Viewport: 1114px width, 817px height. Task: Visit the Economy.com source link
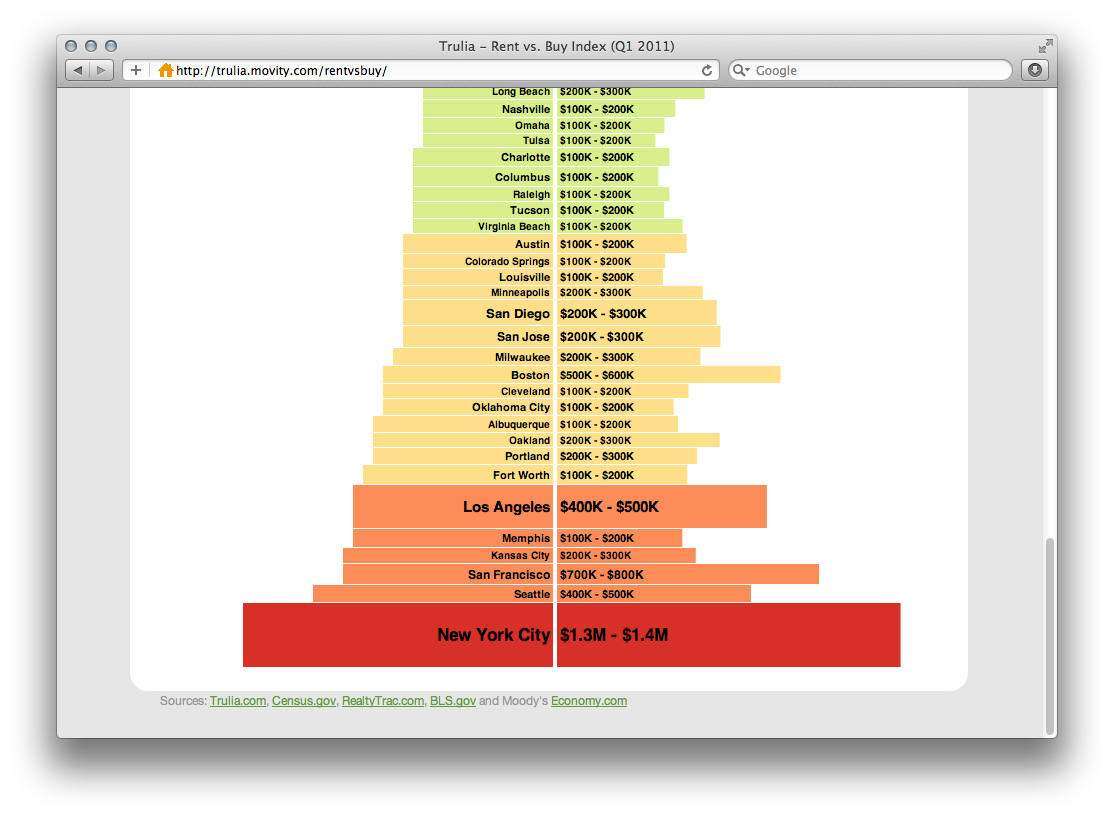pos(589,701)
